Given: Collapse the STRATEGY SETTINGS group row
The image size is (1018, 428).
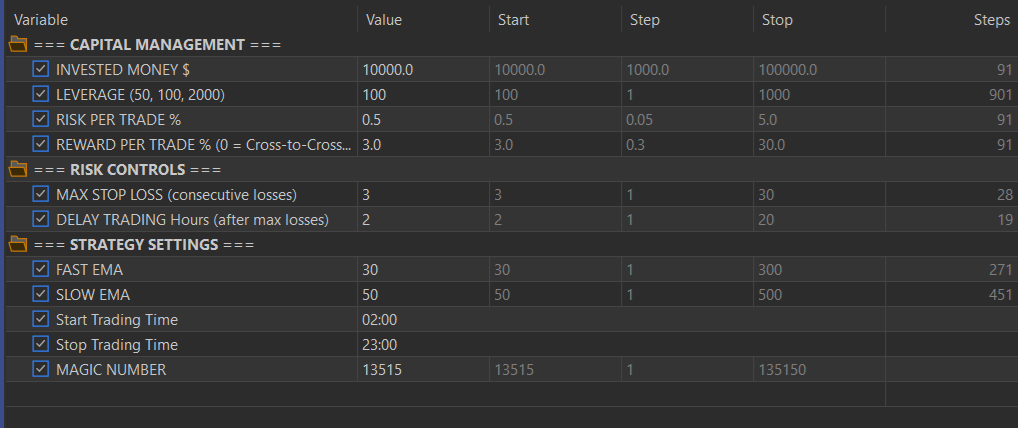Looking at the screenshot, I should click(x=143, y=244).
